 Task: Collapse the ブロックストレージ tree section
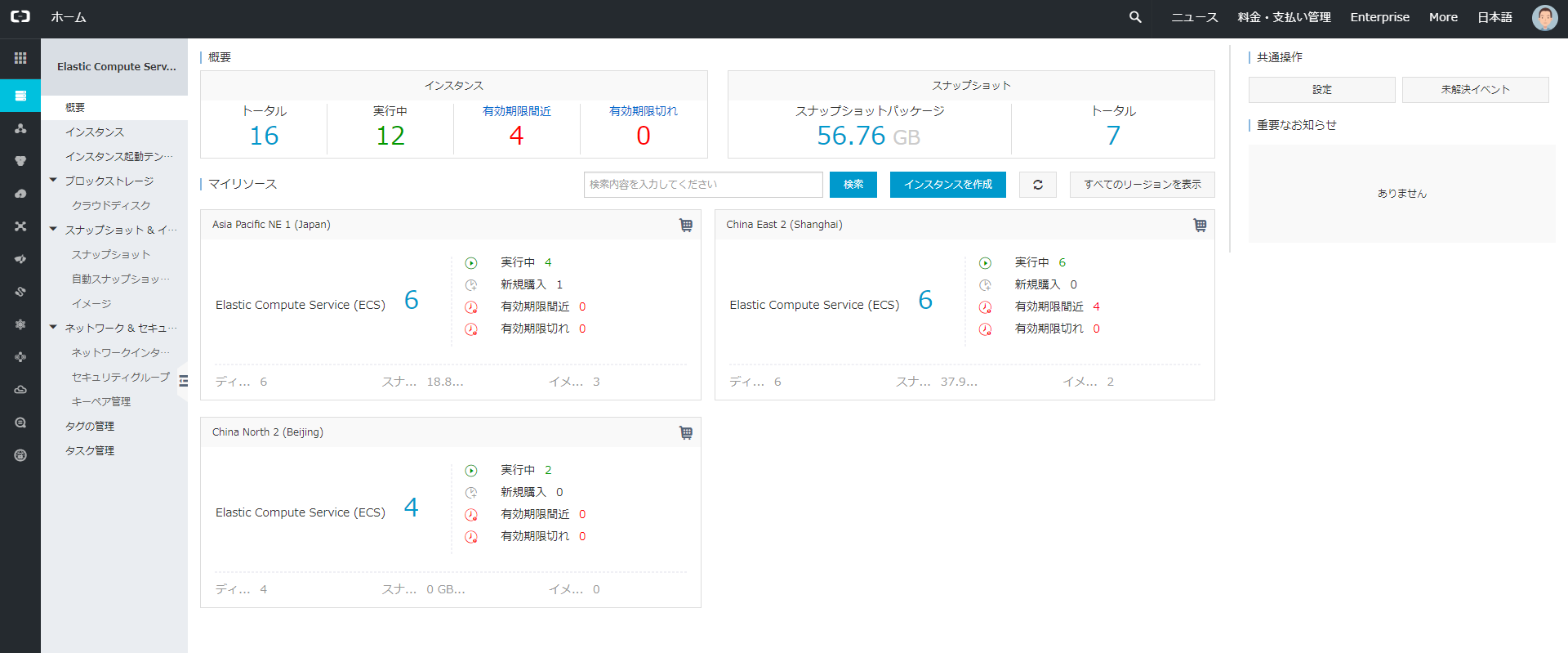pos(53,181)
